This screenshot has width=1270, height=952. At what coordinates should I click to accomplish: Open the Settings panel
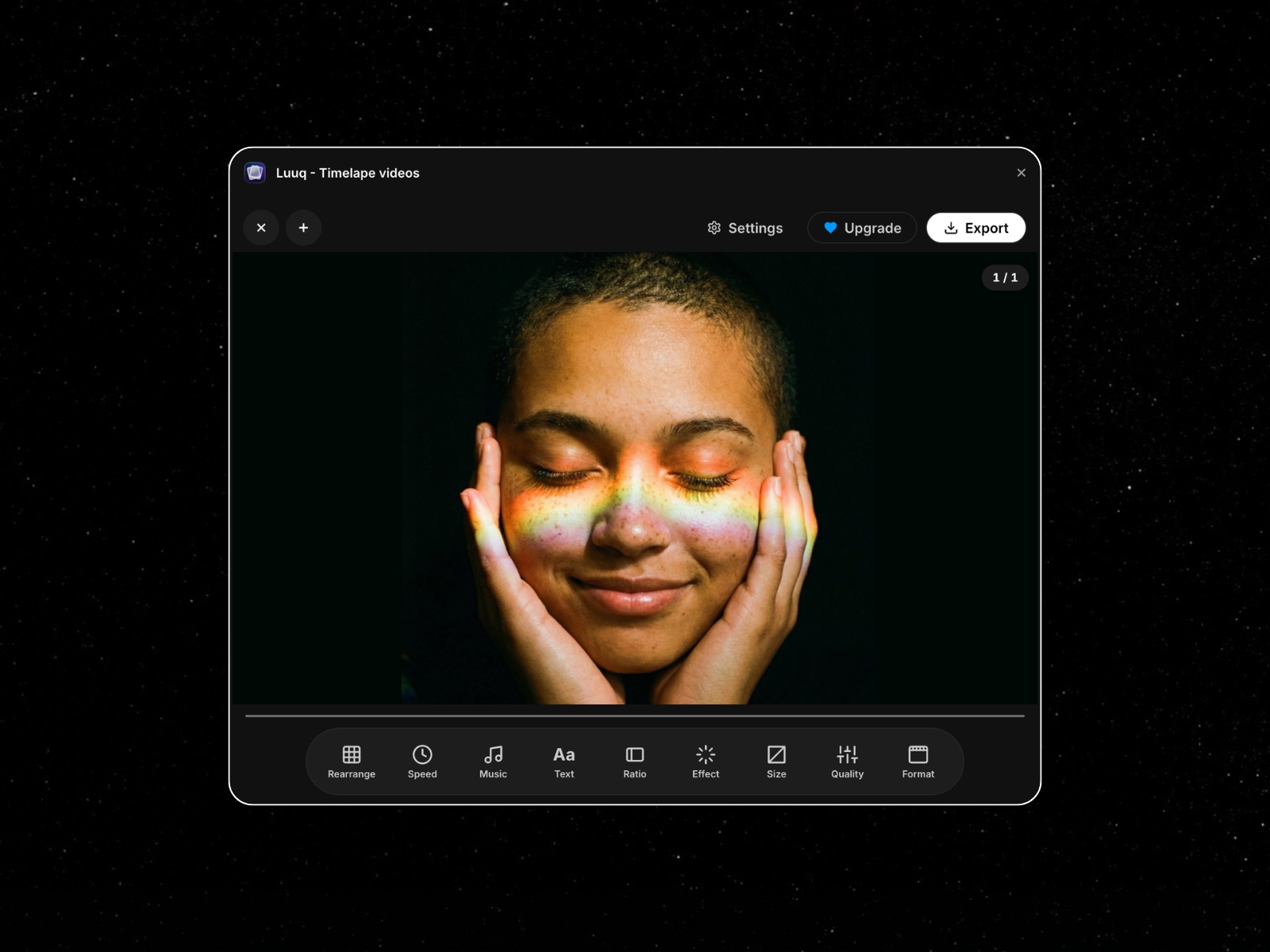click(745, 228)
